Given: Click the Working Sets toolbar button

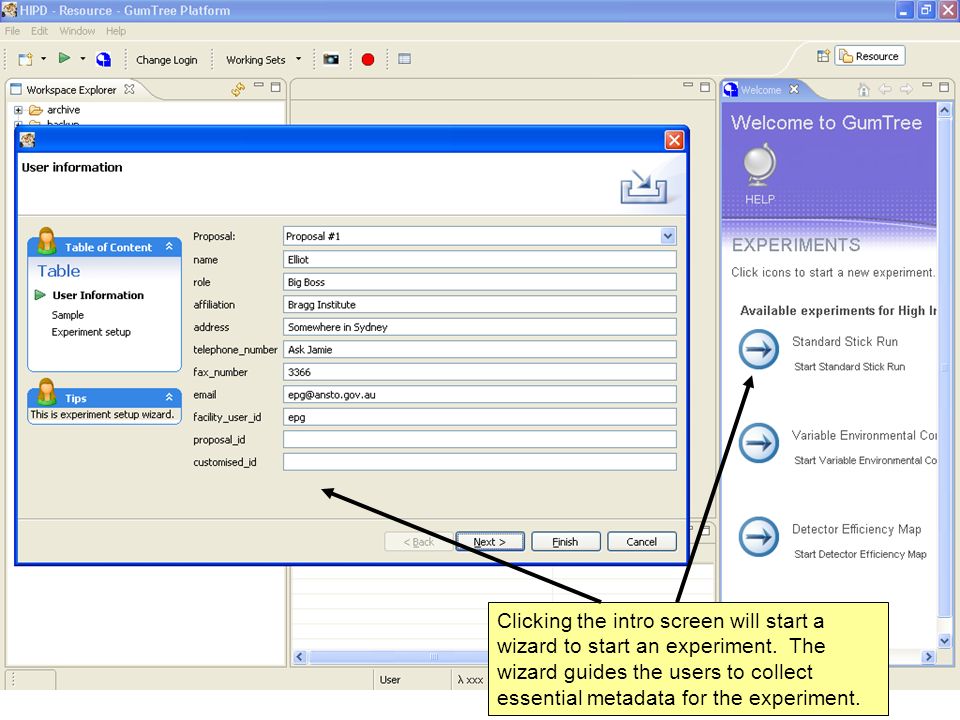Looking at the screenshot, I should [256, 60].
